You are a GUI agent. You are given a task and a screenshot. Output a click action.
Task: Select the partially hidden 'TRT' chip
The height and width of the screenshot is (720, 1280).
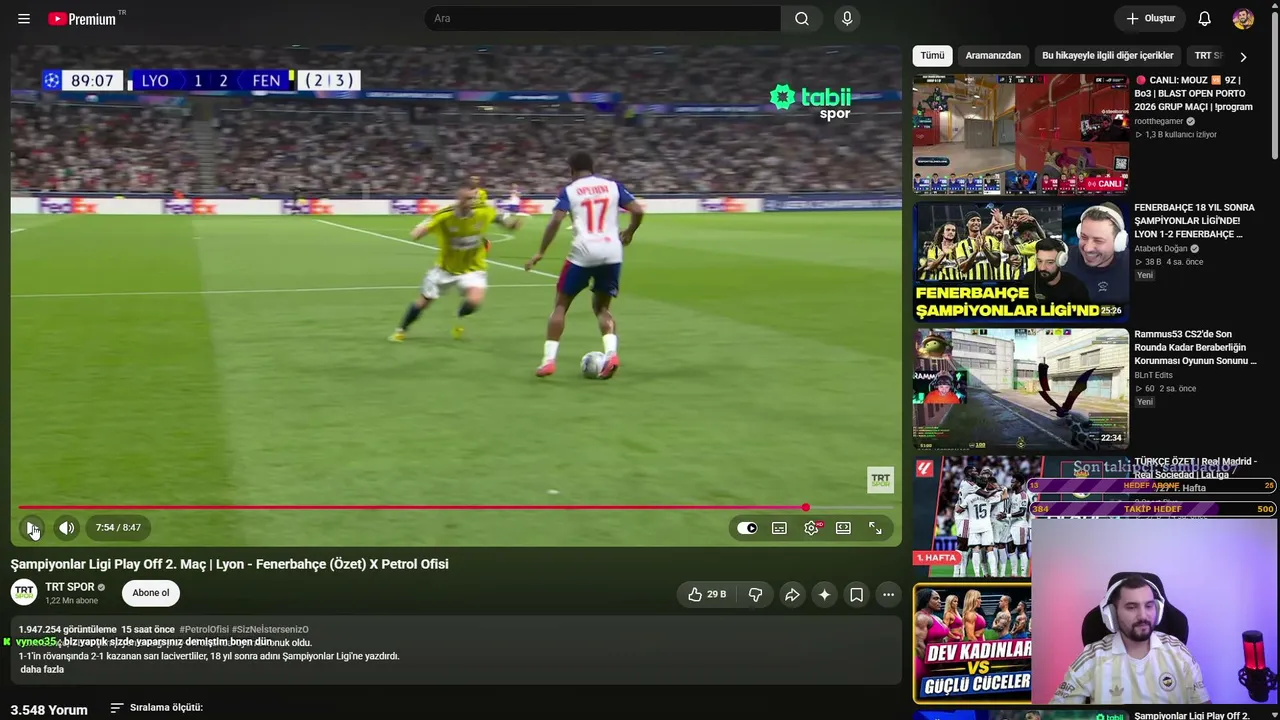(1207, 56)
